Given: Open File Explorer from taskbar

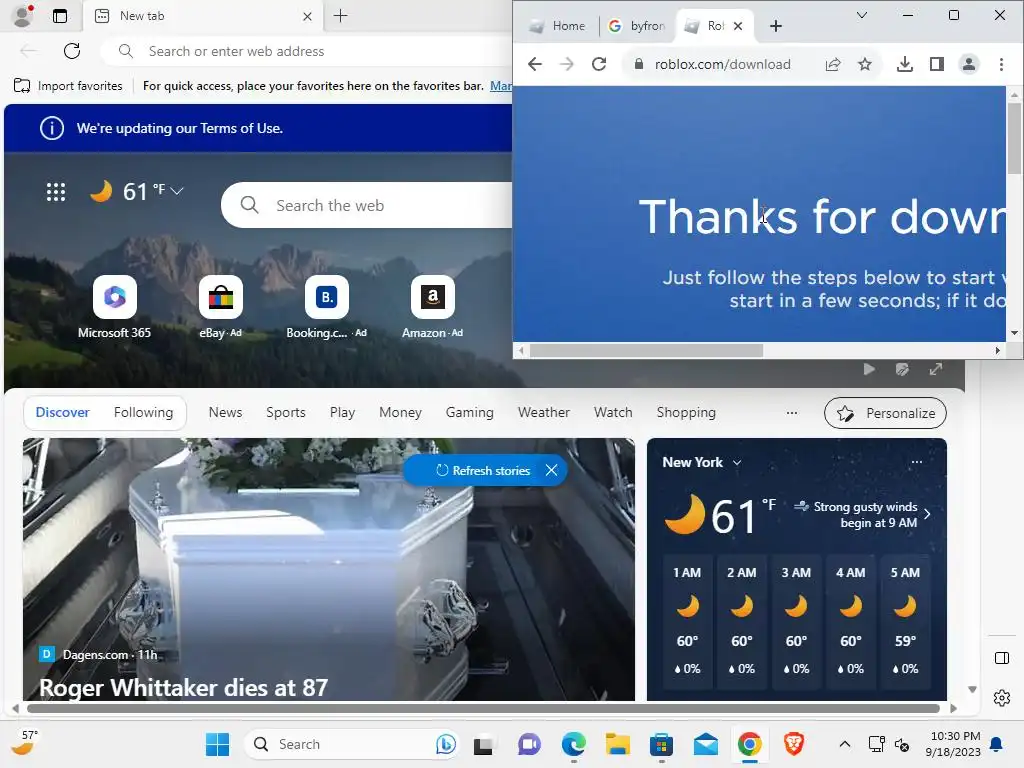Looking at the screenshot, I should (x=617, y=744).
